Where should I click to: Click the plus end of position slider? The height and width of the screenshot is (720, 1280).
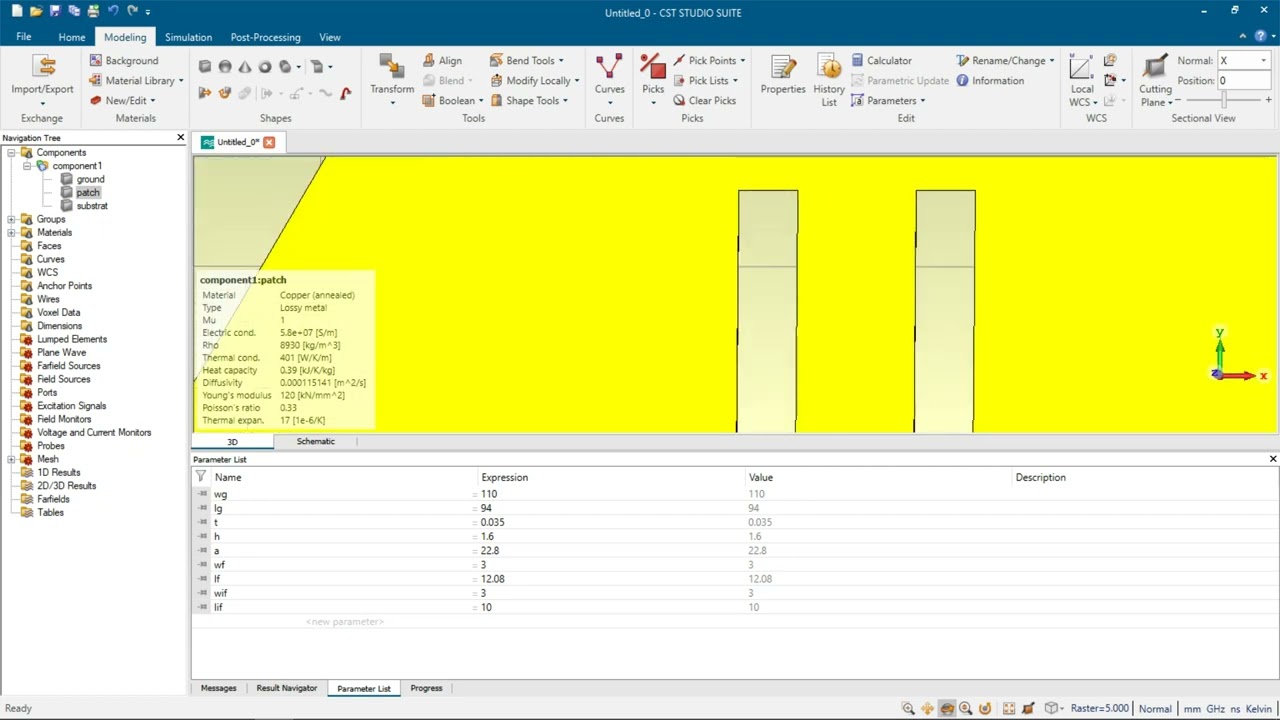click(1268, 100)
